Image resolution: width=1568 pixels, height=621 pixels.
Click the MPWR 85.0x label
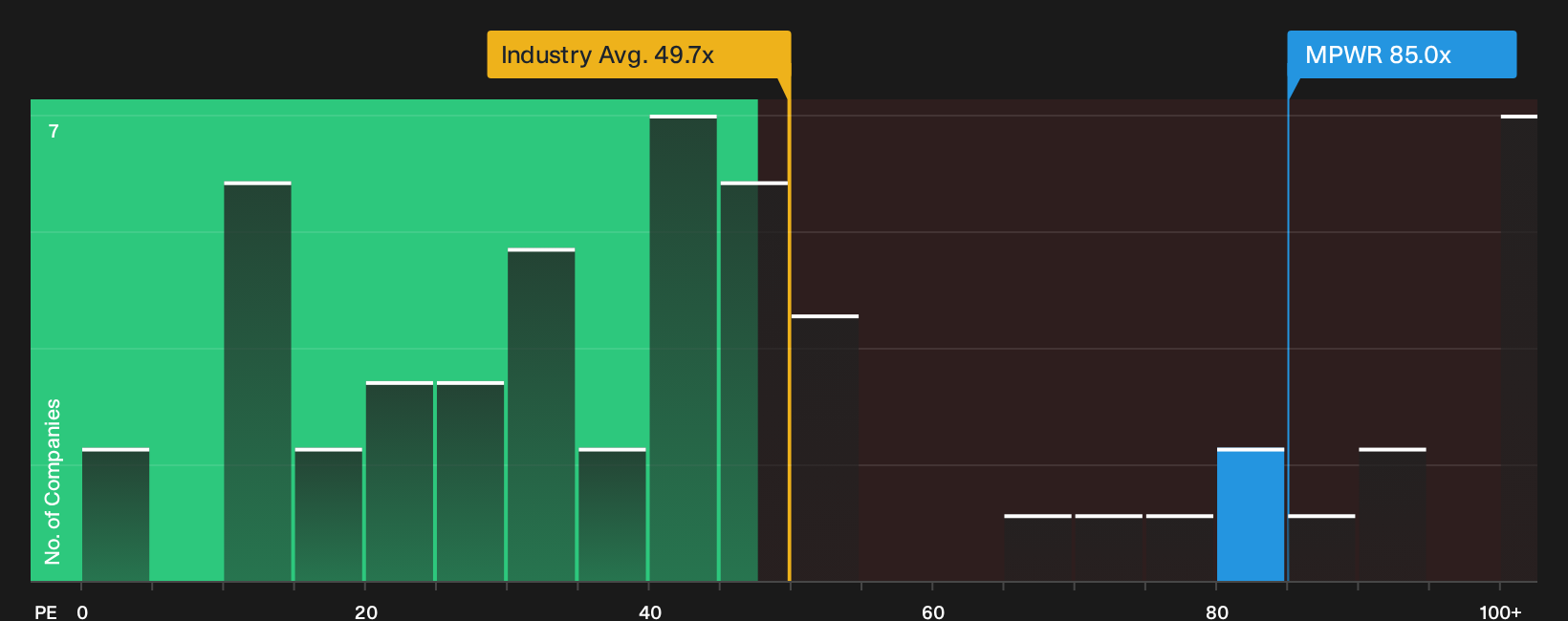(1402, 54)
